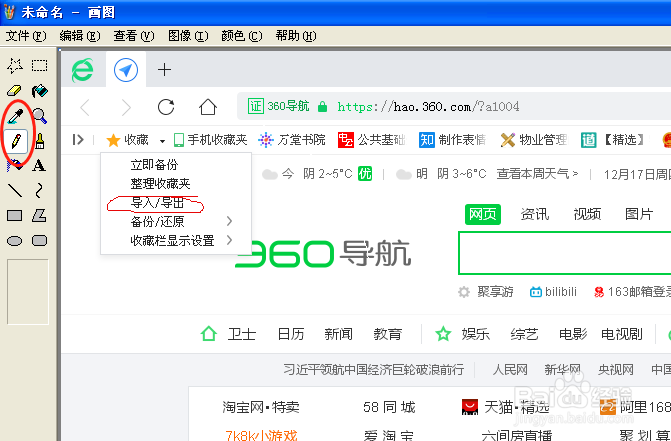Open 公共基础 bookmark

click(371, 140)
